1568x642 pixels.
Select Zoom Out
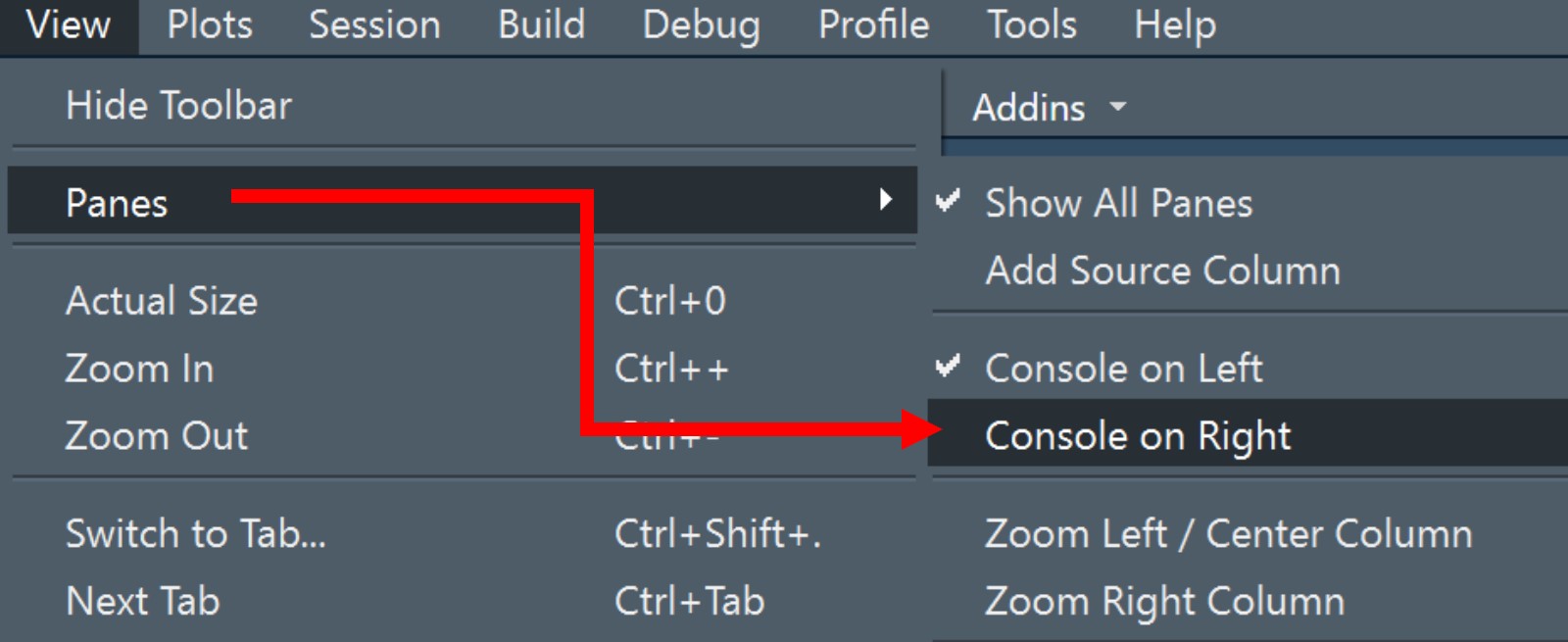tap(156, 435)
